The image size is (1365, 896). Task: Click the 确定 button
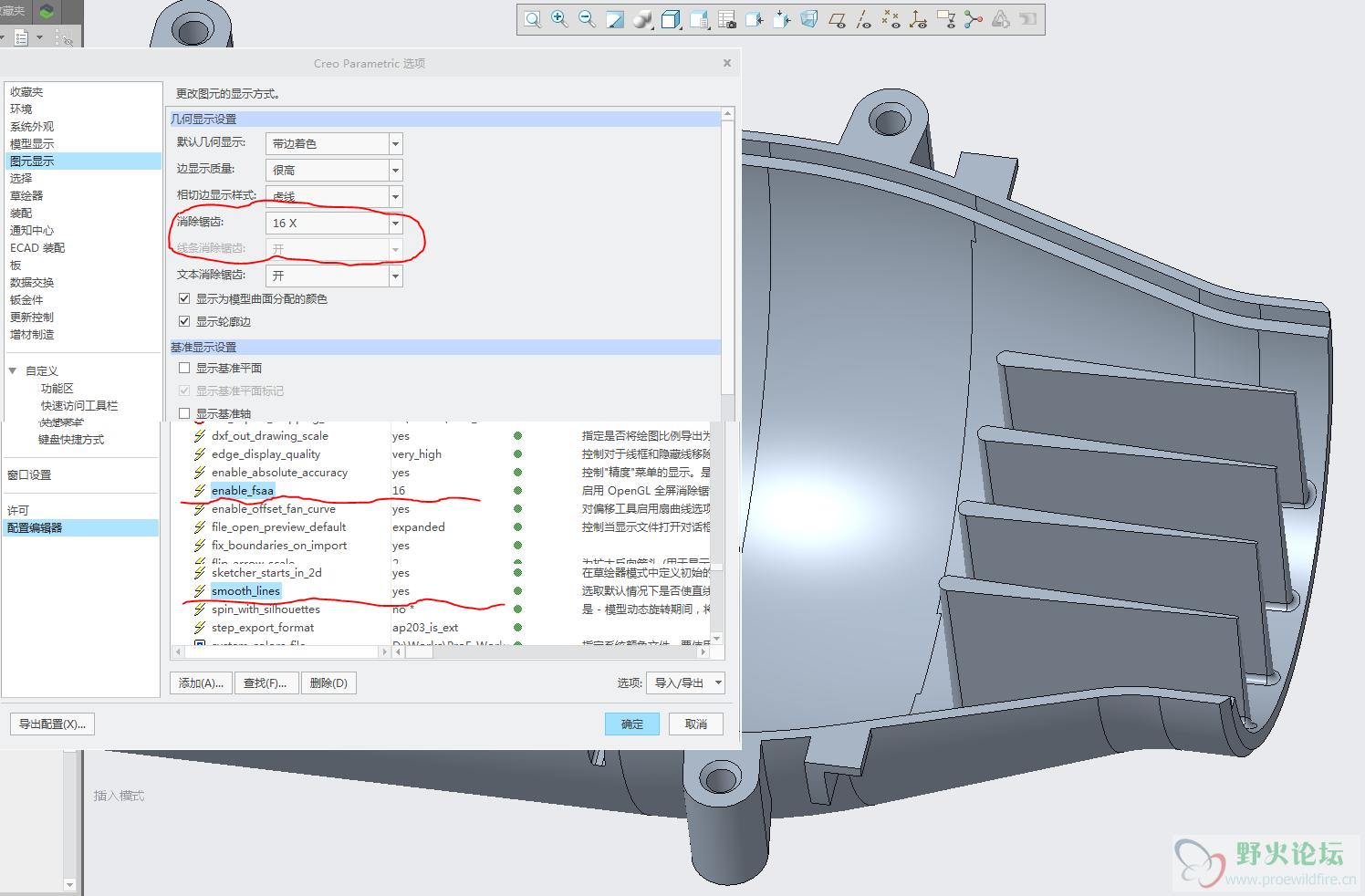click(631, 724)
